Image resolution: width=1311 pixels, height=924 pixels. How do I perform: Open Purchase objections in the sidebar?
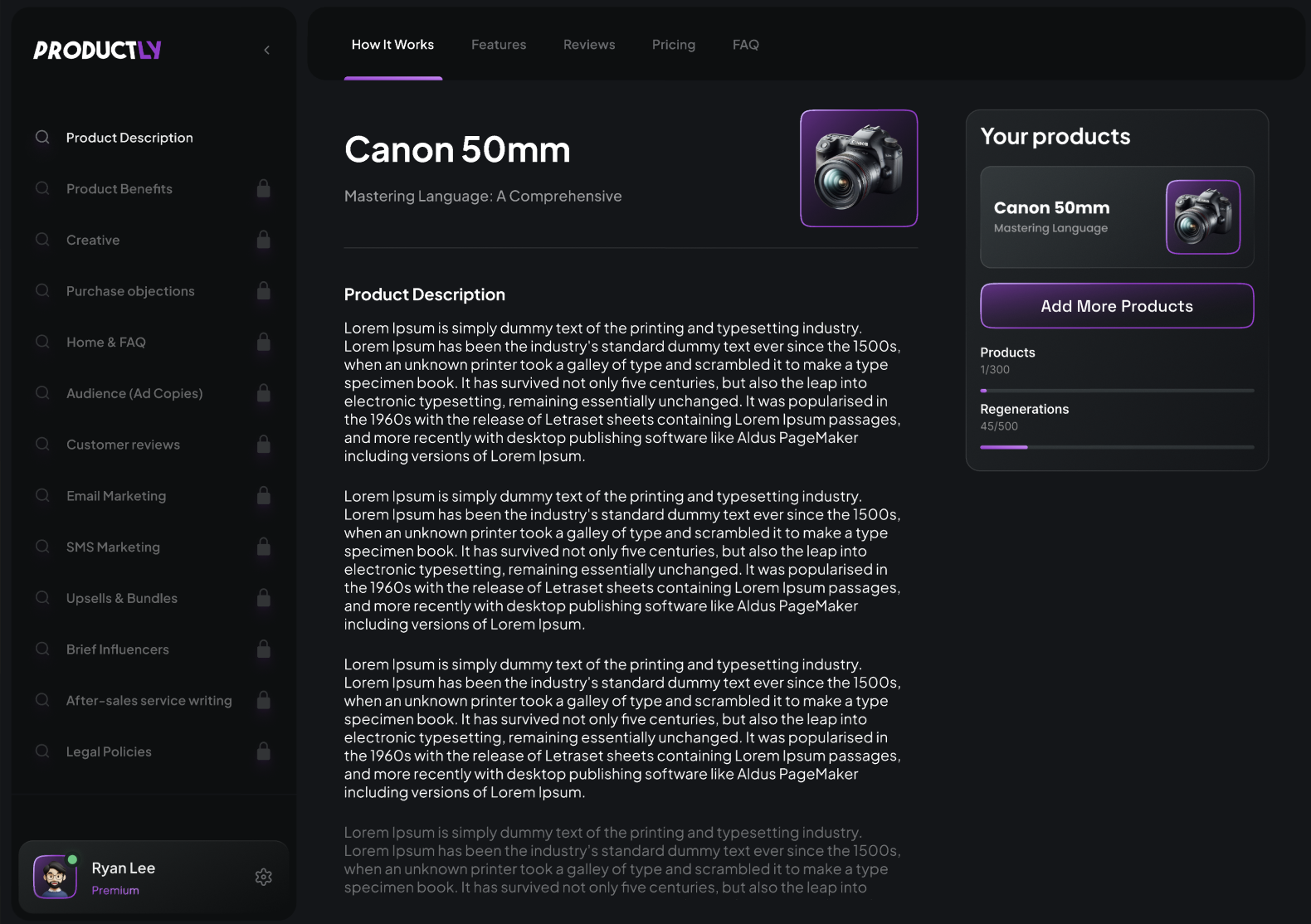(130, 291)
